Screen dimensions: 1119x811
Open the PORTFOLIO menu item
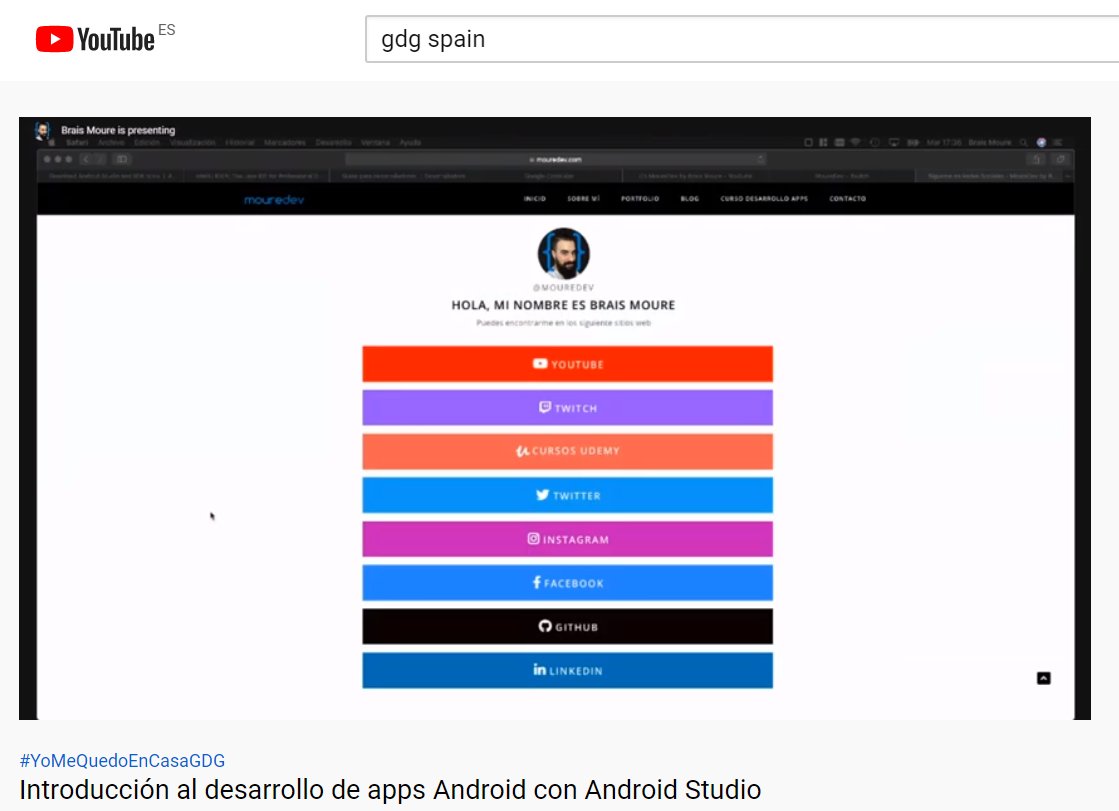639,198
